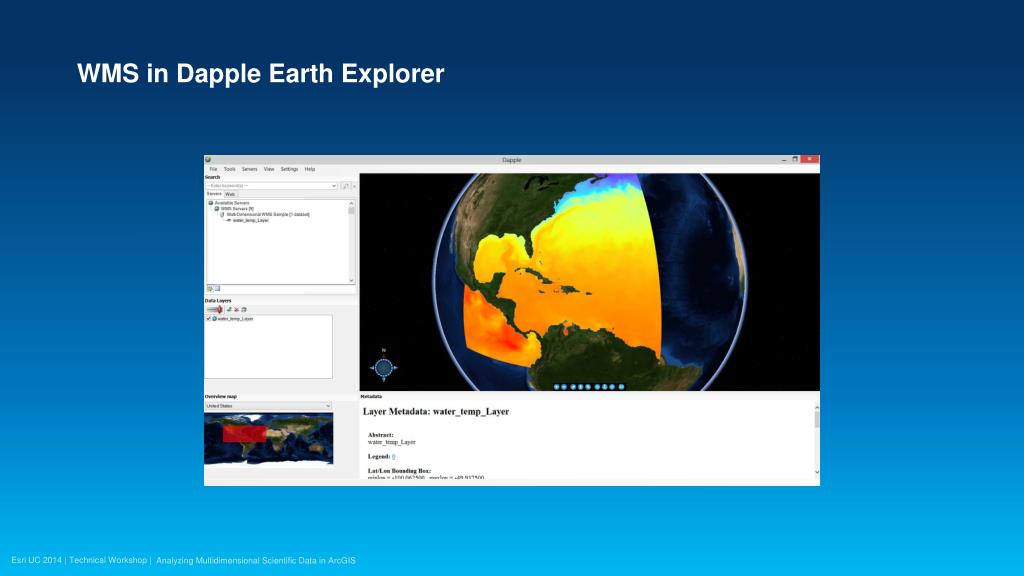Click the compass west arrow

click(x=372, y=368)
